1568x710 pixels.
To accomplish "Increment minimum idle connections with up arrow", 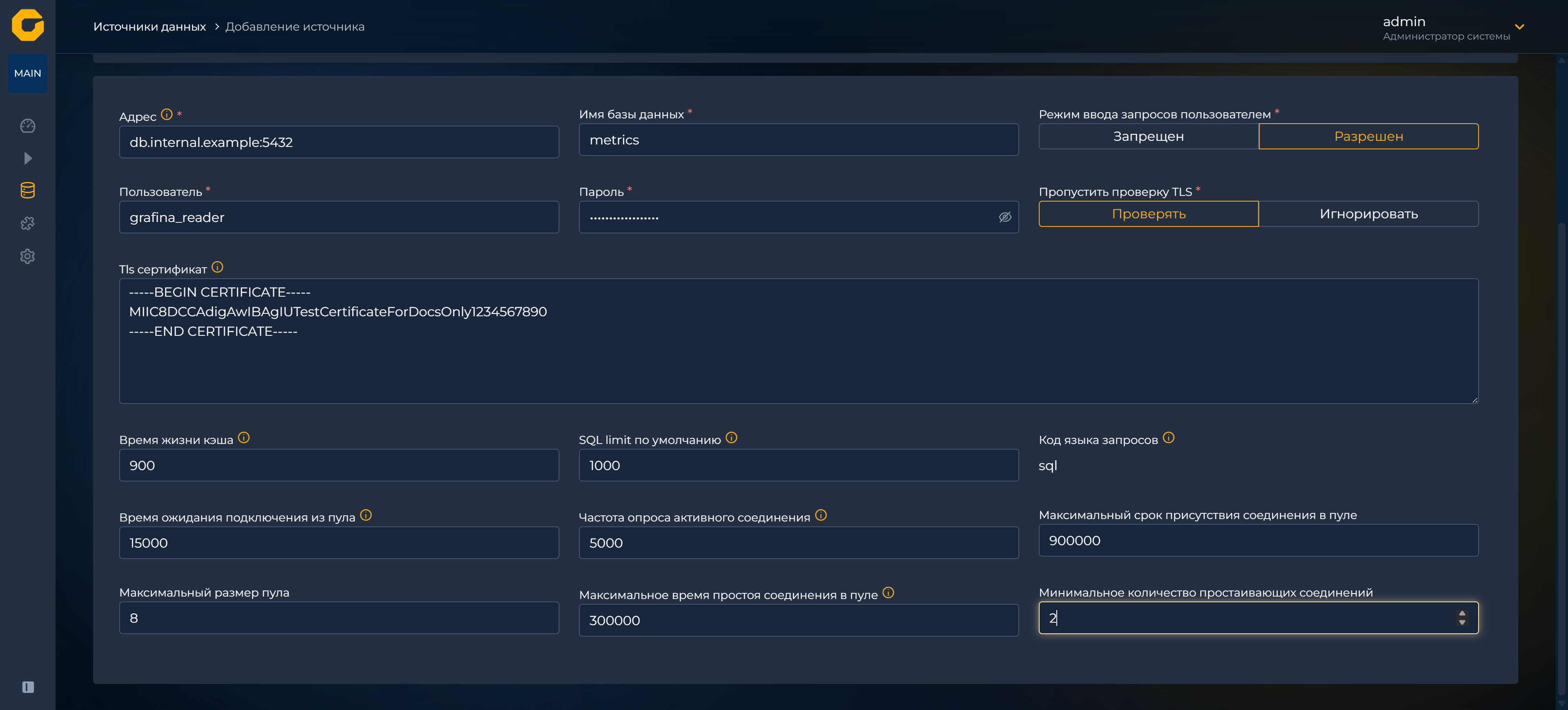I will 1462,613.
